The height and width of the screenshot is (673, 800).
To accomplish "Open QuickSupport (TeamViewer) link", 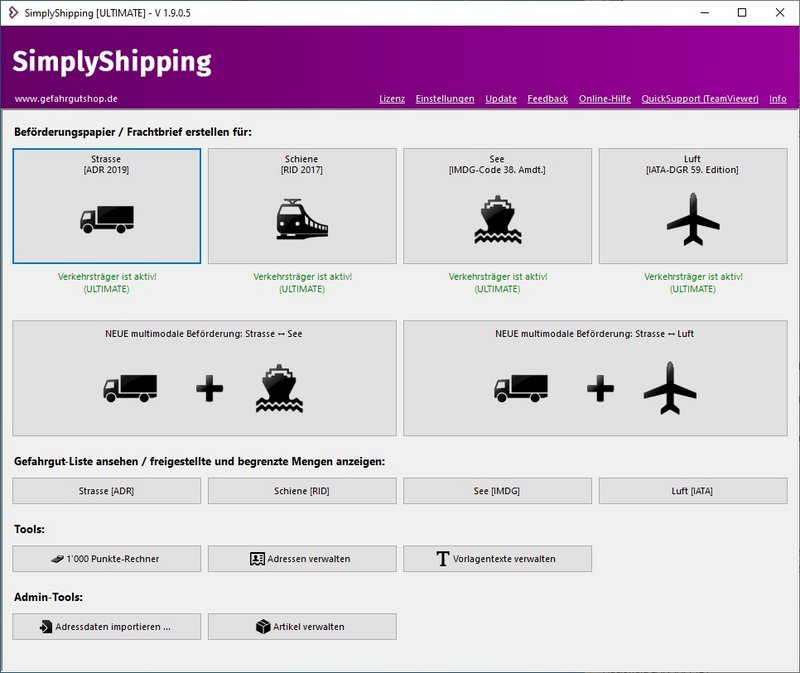I will 699,99.
